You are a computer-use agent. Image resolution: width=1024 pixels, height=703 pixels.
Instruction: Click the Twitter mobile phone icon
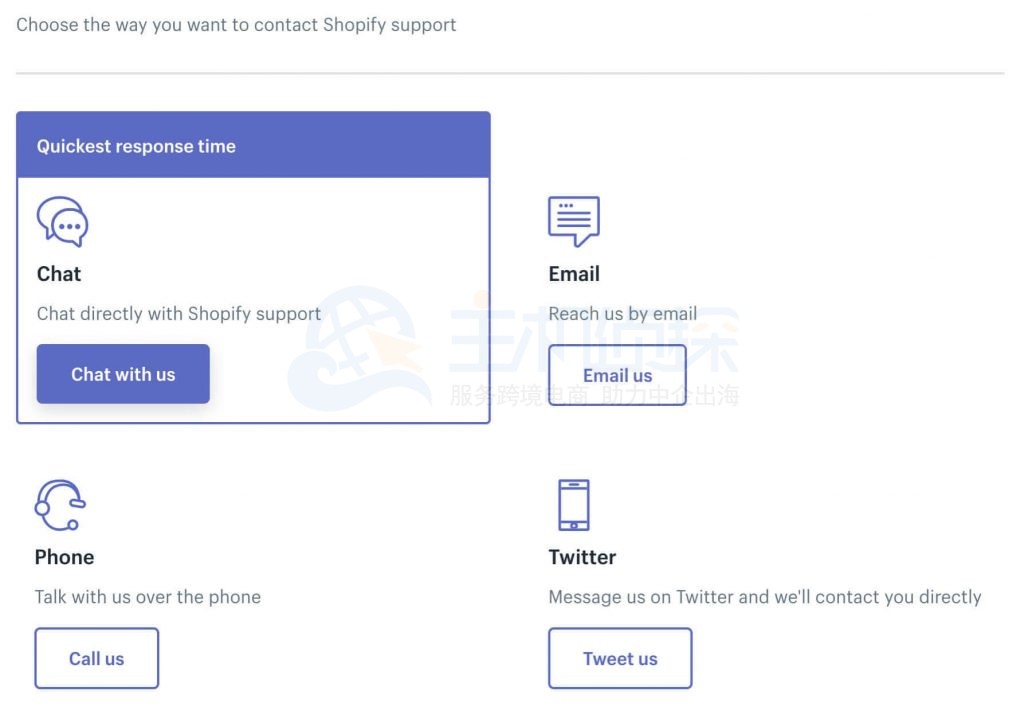click(574, 505)
